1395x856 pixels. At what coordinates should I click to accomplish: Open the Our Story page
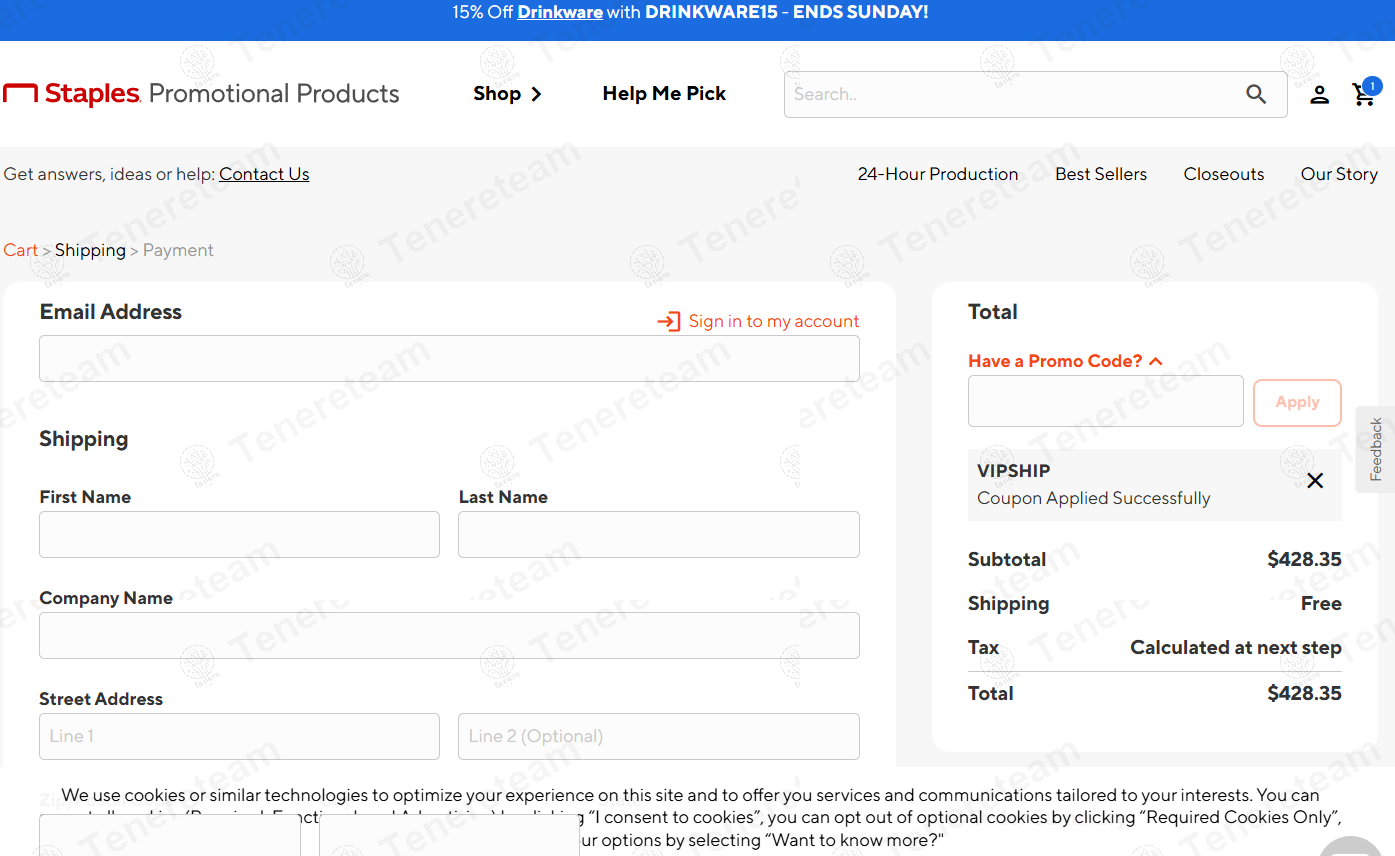[x=1338, y=174]
